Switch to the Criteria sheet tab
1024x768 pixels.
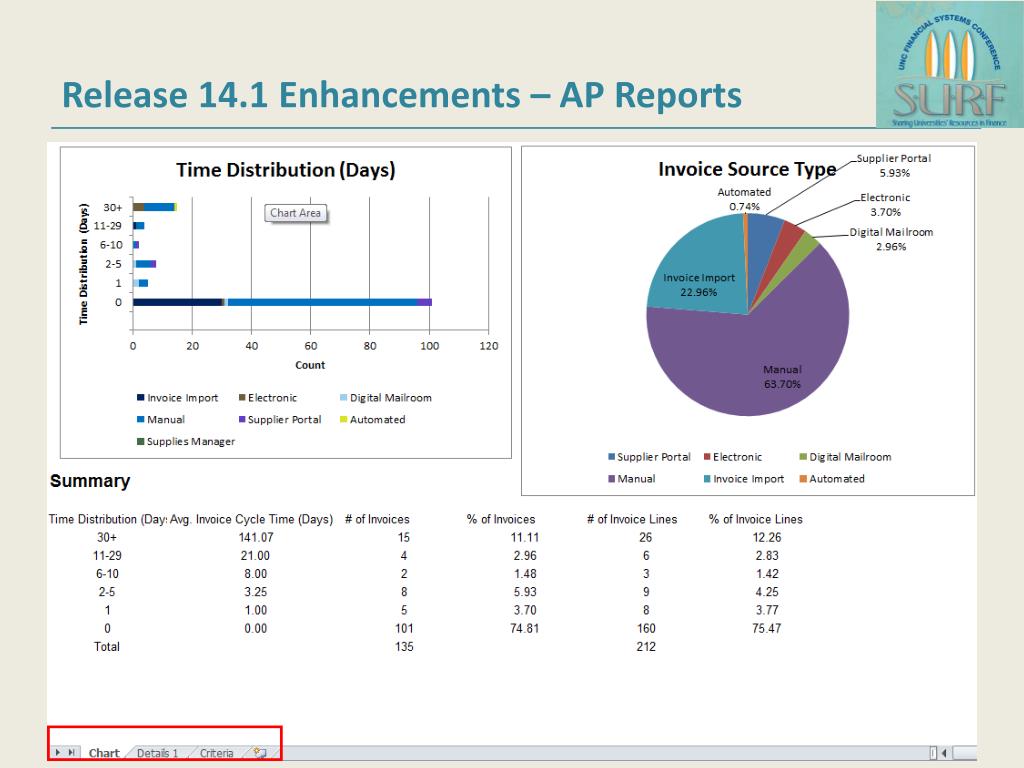pyautogui.click(x=216, y=753)
